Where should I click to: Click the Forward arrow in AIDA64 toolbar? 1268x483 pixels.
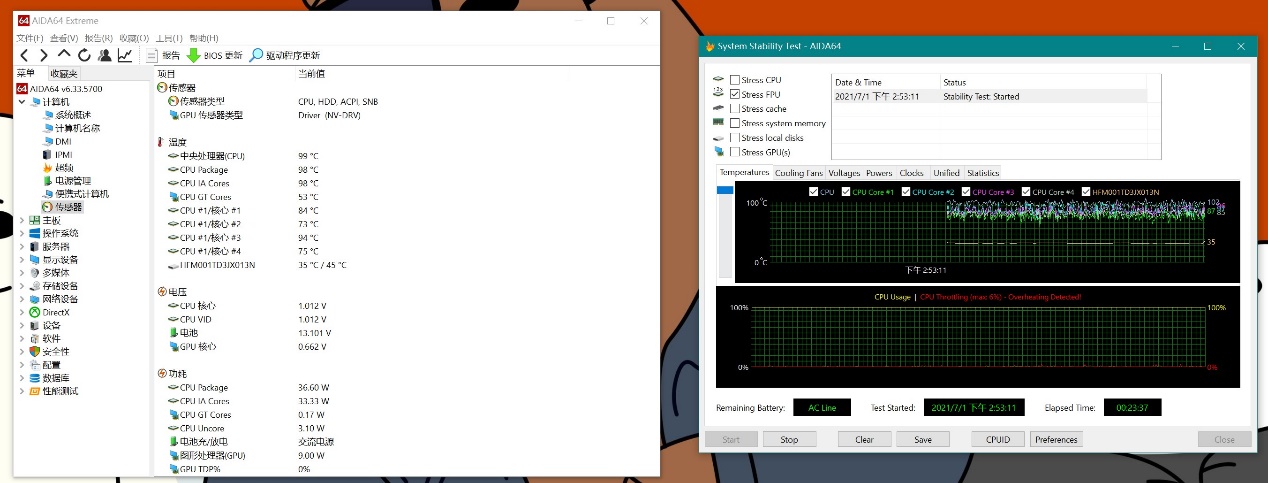[x=44, y=55]
